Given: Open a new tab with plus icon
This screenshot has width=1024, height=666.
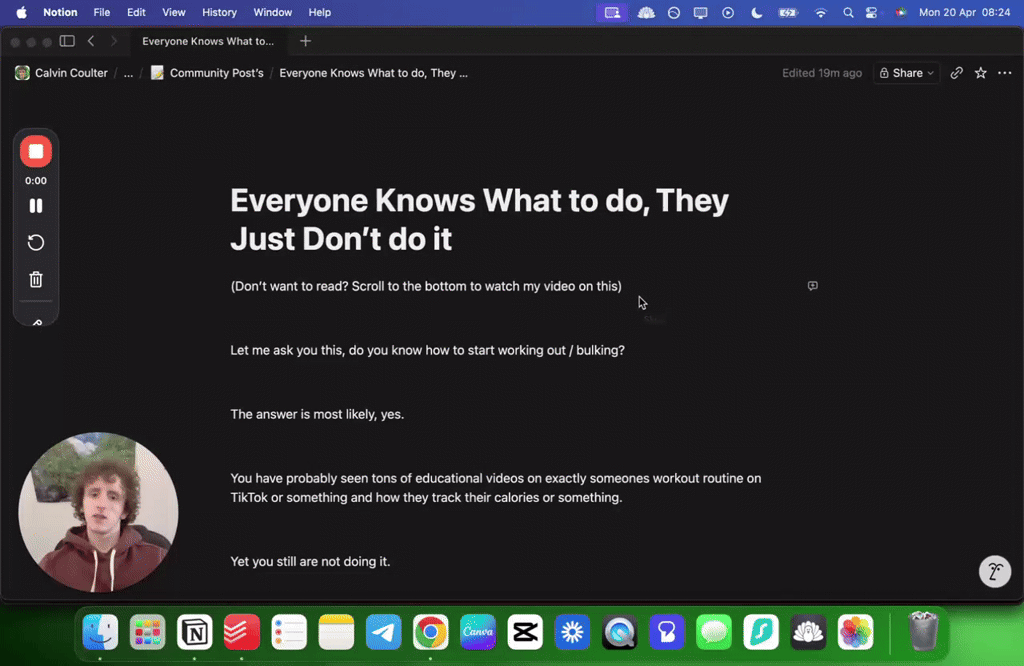Looking at the screenshot, I should pyautogui.click(x=305, y=41).
